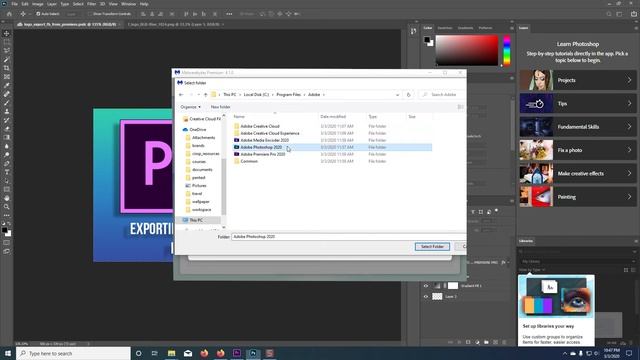Click the foreground color swatch in toolbar
Screen dimensions: 640x360
click(4, 231)
